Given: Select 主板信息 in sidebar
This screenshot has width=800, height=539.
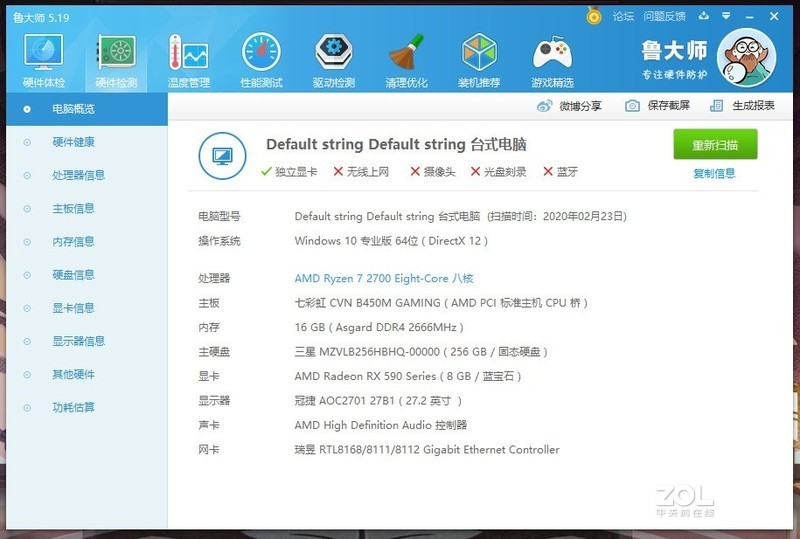Looking at the screenshot, I should 87,208.
